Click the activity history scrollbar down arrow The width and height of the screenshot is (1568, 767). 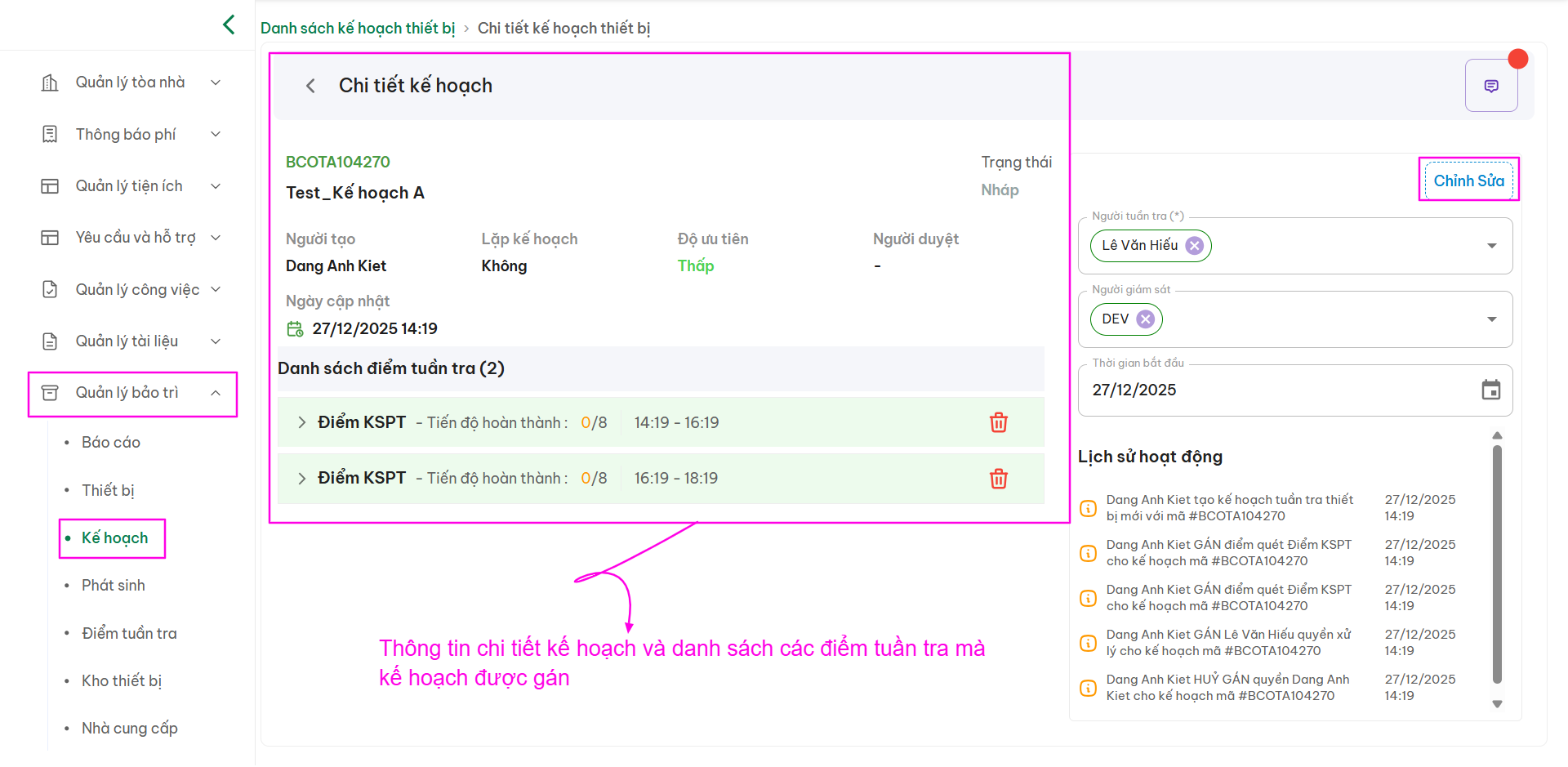click(1497, 704)
